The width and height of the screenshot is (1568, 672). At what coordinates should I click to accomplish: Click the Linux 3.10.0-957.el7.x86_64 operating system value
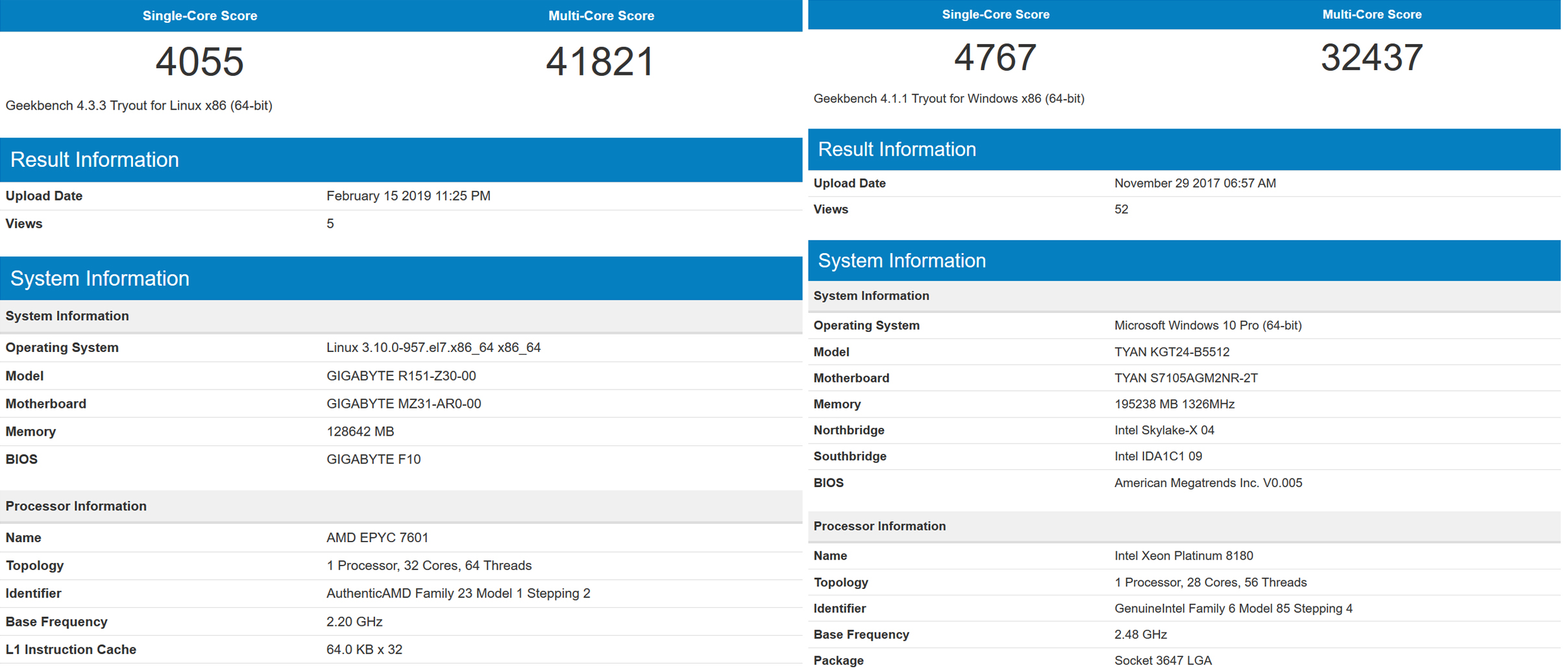[x=434, y=347]
